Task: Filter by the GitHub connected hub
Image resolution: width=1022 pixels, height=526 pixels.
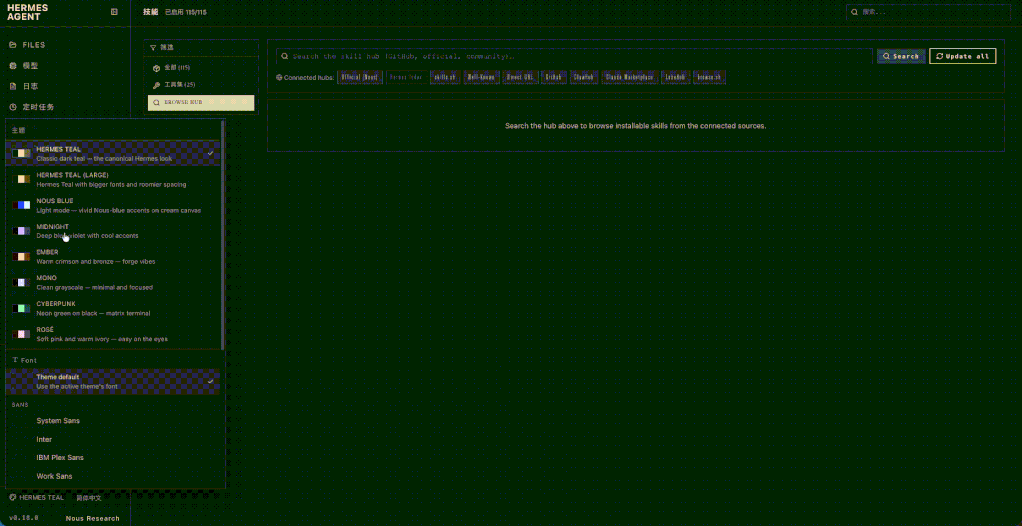Action: coord(553,77)
